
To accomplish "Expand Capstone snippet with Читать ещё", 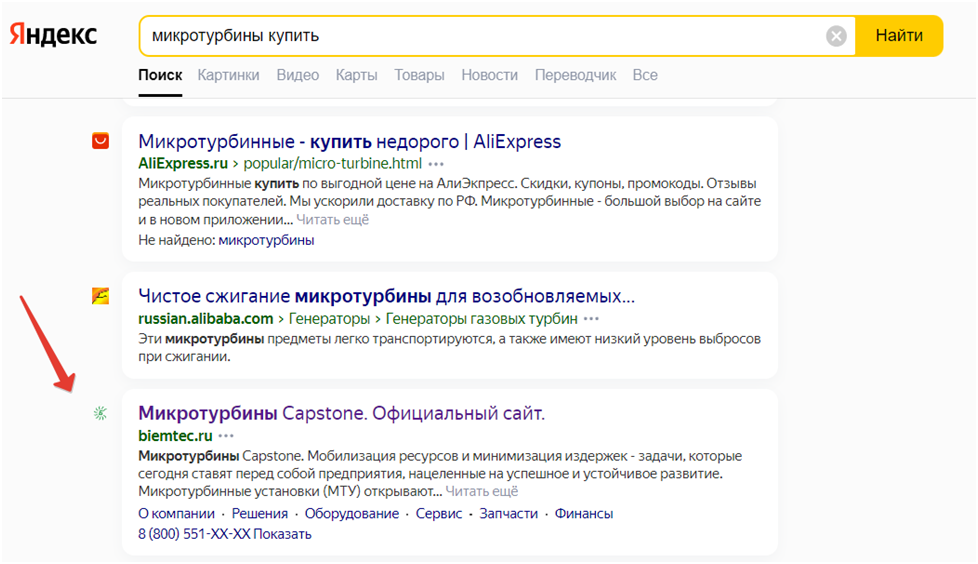I will 482,492.
